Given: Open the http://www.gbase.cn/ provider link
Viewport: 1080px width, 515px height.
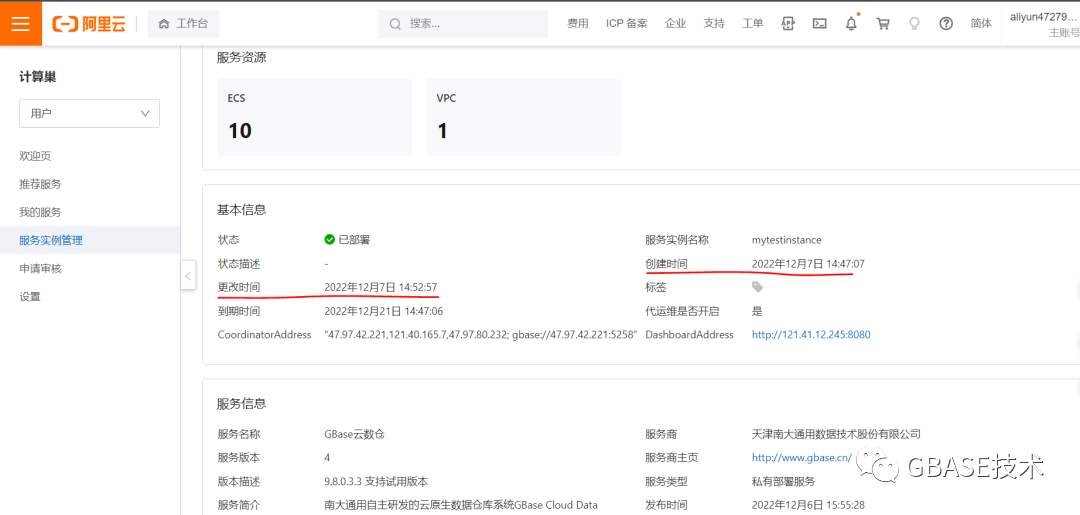Looking at the screenshot, I should [802, 457].
